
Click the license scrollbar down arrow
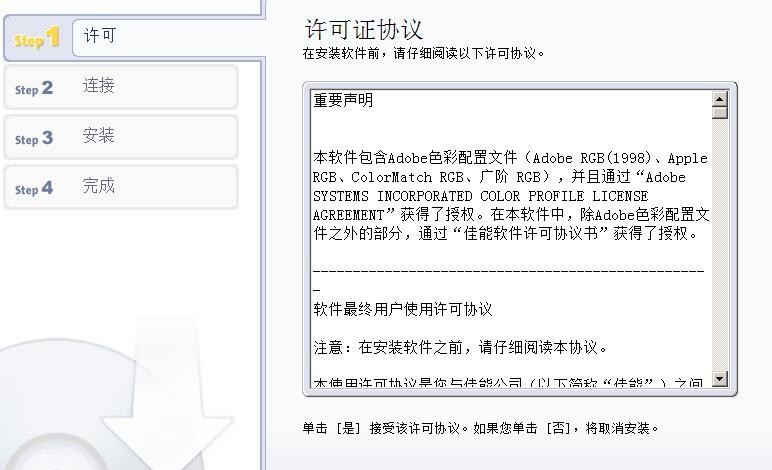[x=720, y=379]
